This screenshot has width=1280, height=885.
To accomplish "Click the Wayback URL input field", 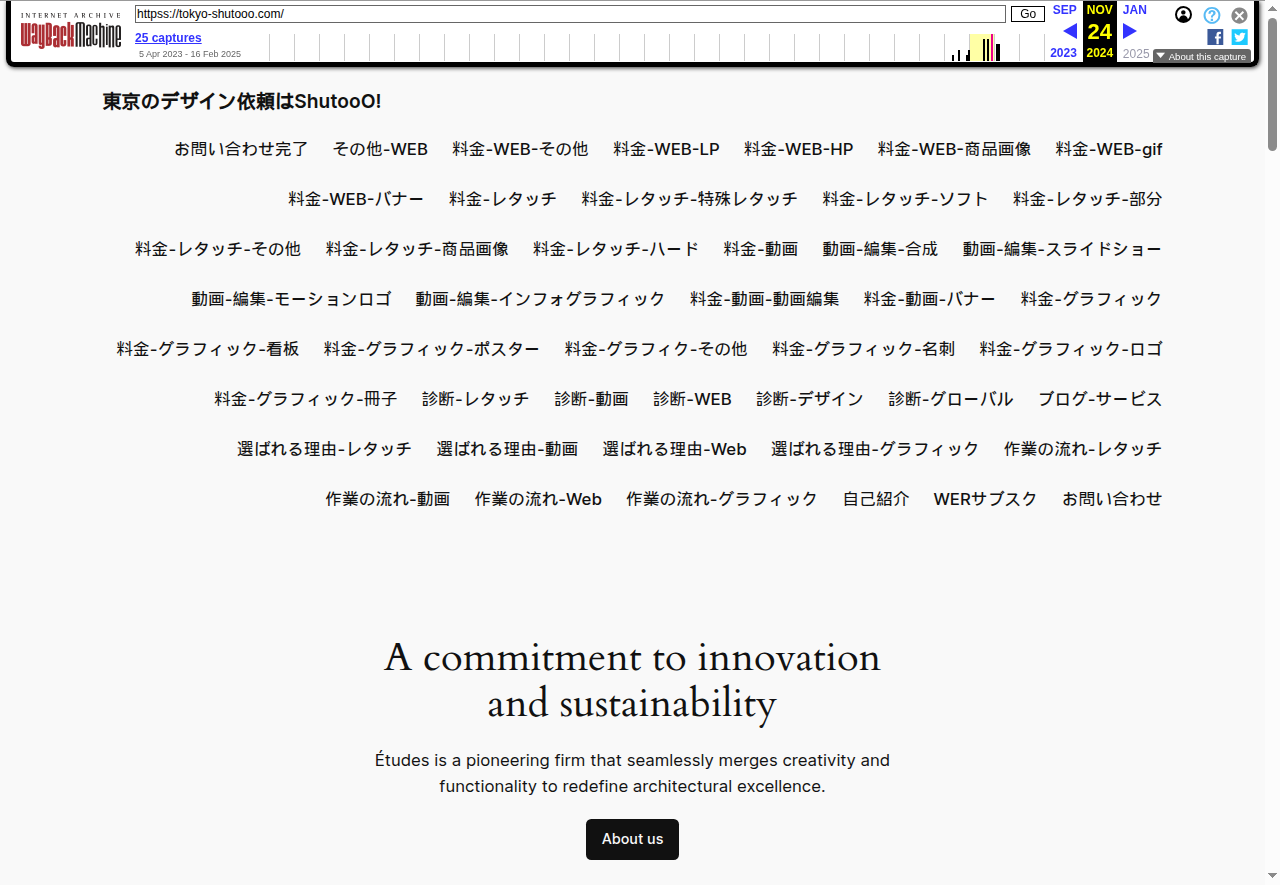I will [570, 14].
